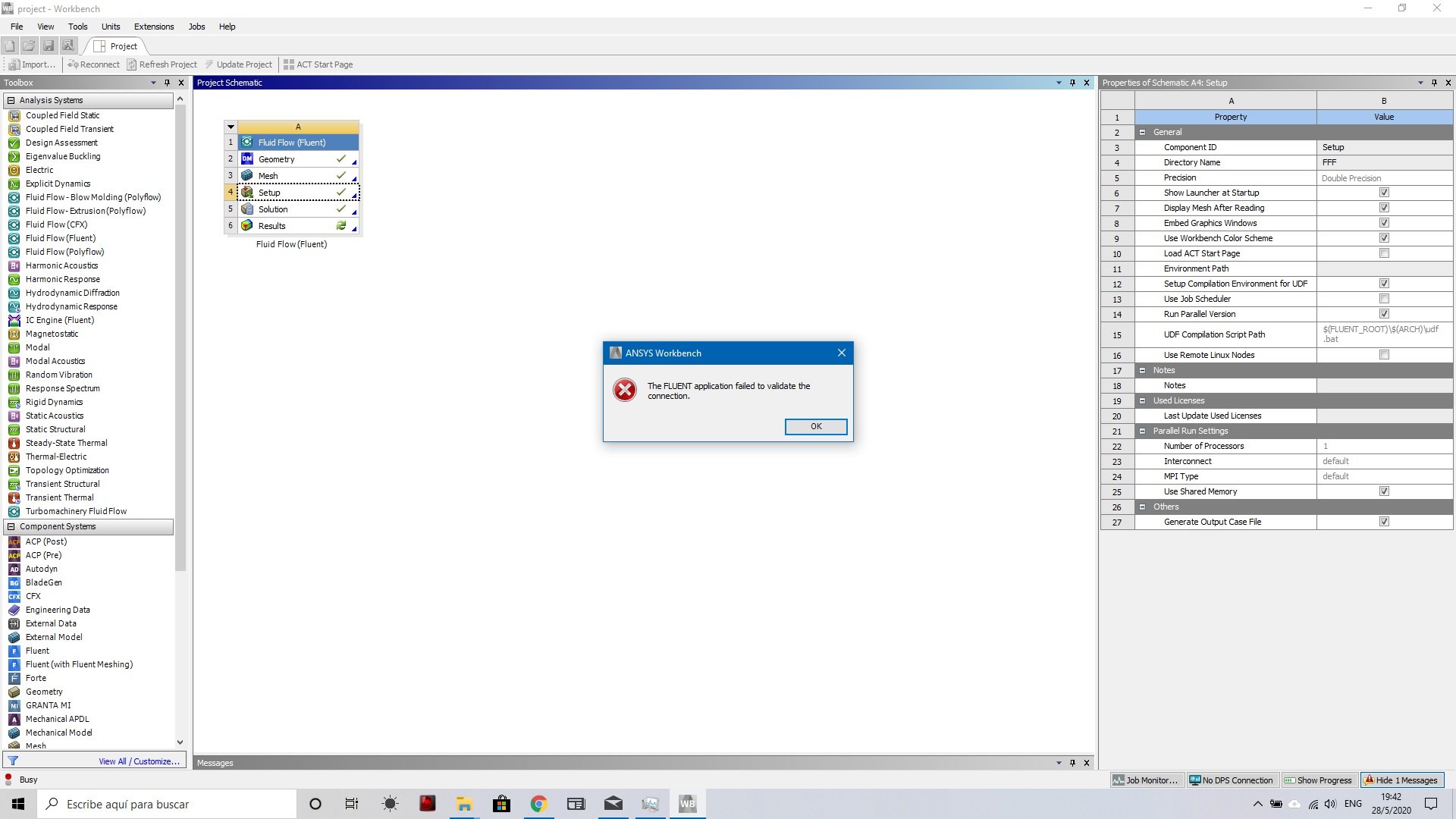Image resolution: width=1456 pixels, height=819 pixels.
Task: Click the Engineering Data component icon
Action: click(x=14, y=610)
